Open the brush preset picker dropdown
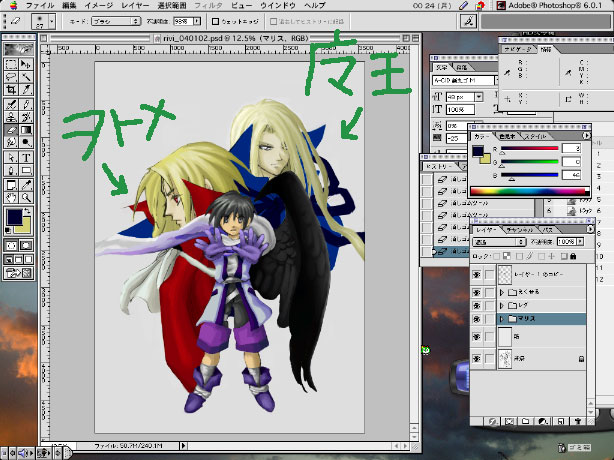 pyautogui.click(x=52, y=22)
